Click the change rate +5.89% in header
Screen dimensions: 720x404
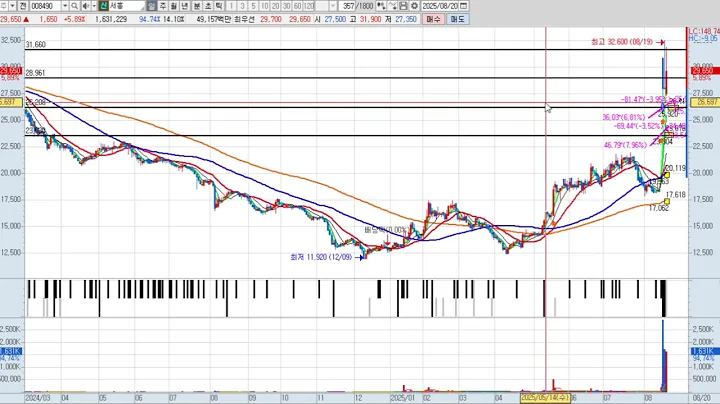[x=74, y=19]
